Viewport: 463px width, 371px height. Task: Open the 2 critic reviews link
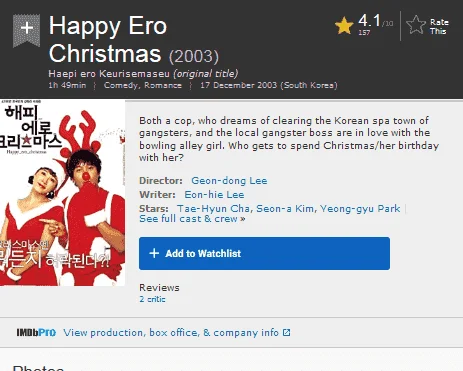(152, 299)
